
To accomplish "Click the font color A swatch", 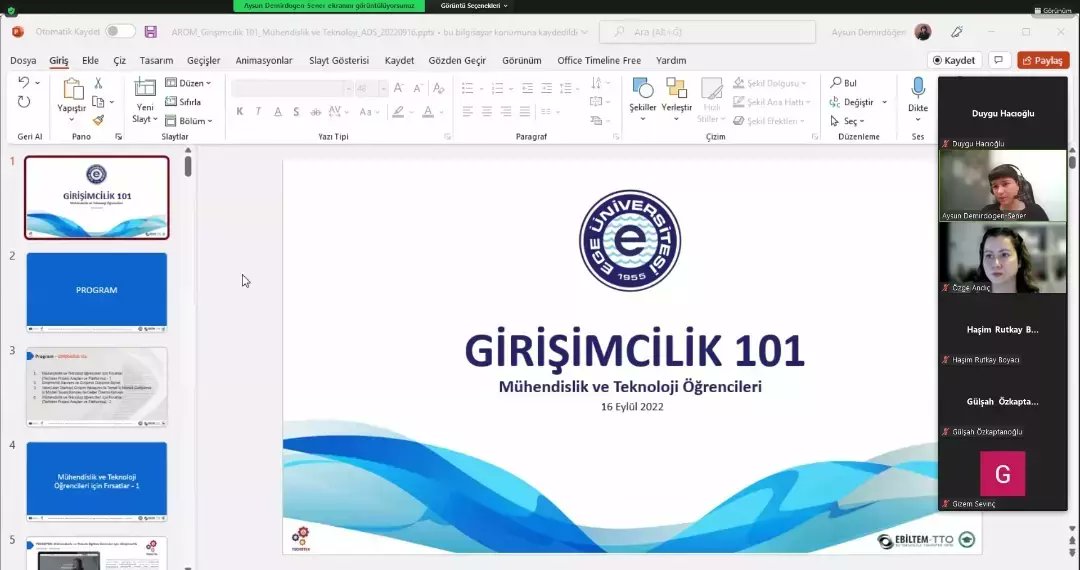I will pos(428,112).
